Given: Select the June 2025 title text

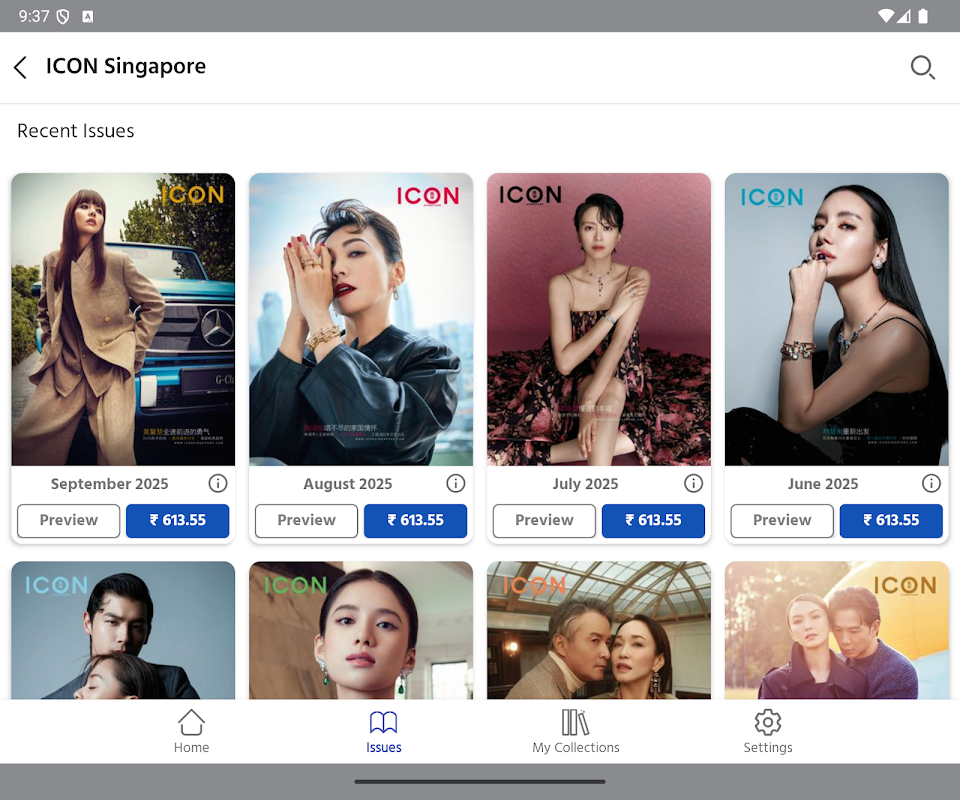Looking at the screenshot, I should tap(823, 484).
